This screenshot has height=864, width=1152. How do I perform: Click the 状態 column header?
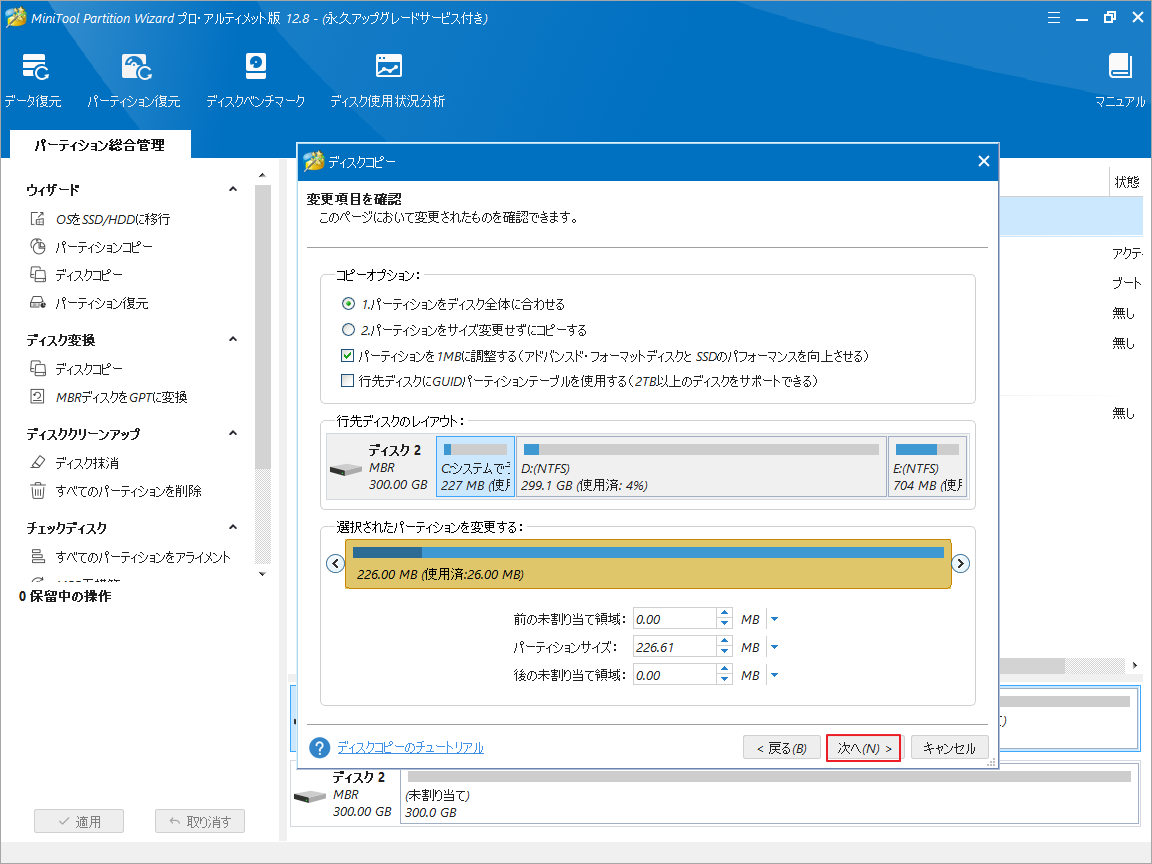pyautogui.click(x=1127, y=181)
